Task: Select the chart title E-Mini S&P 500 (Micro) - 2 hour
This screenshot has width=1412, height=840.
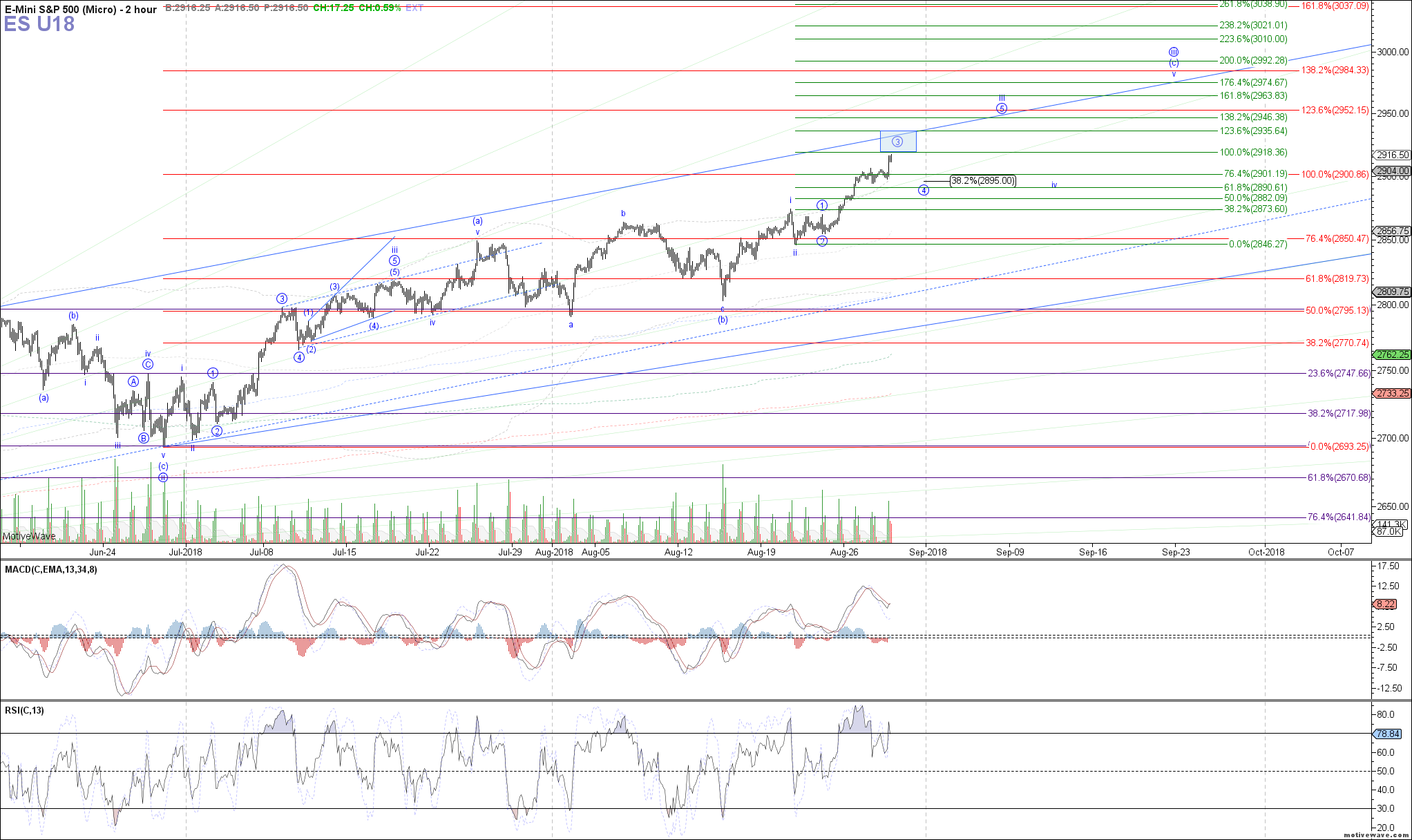Action: (x=81, y=9)
